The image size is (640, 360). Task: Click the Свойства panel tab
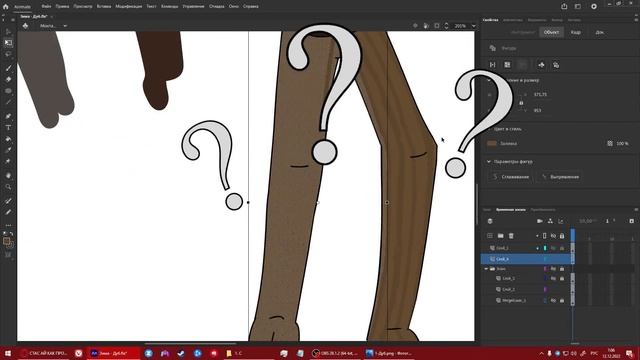tap(490, 20)
